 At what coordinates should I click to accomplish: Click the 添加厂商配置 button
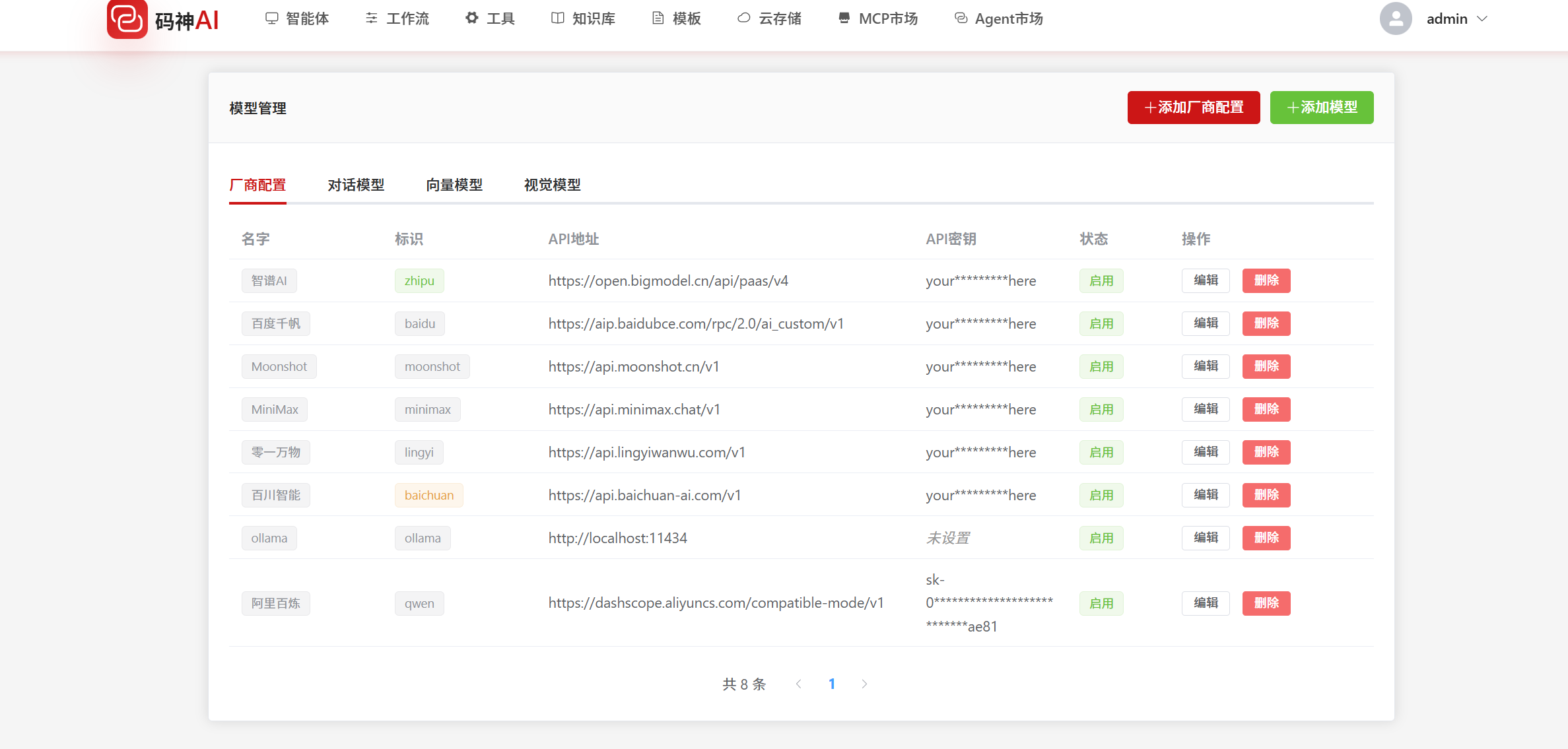tap(1193, 108)
